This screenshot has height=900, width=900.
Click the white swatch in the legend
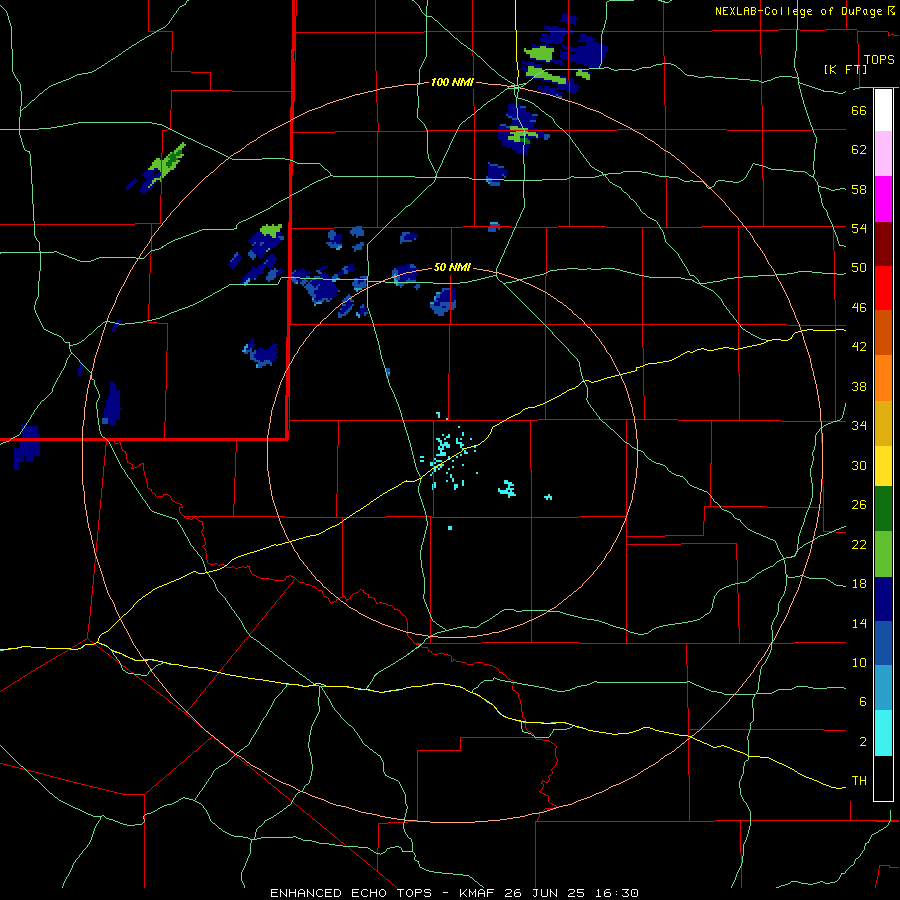point(883,110)
